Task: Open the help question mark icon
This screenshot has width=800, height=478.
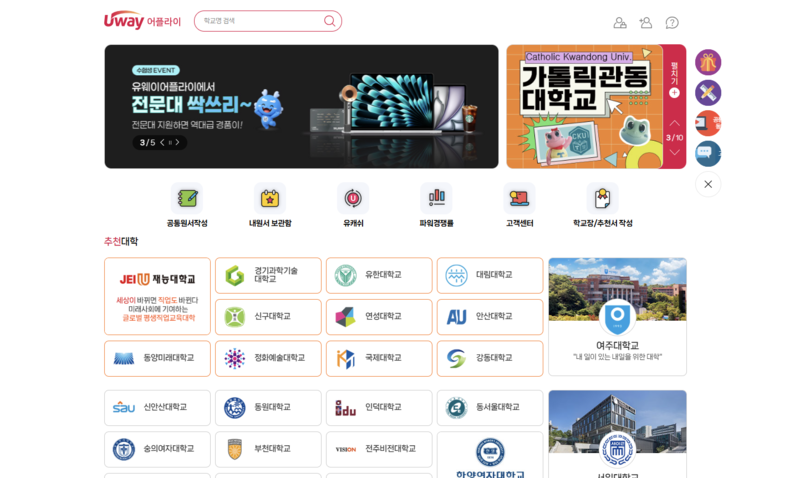Action: pyautogui.click(x=672, y=22)
